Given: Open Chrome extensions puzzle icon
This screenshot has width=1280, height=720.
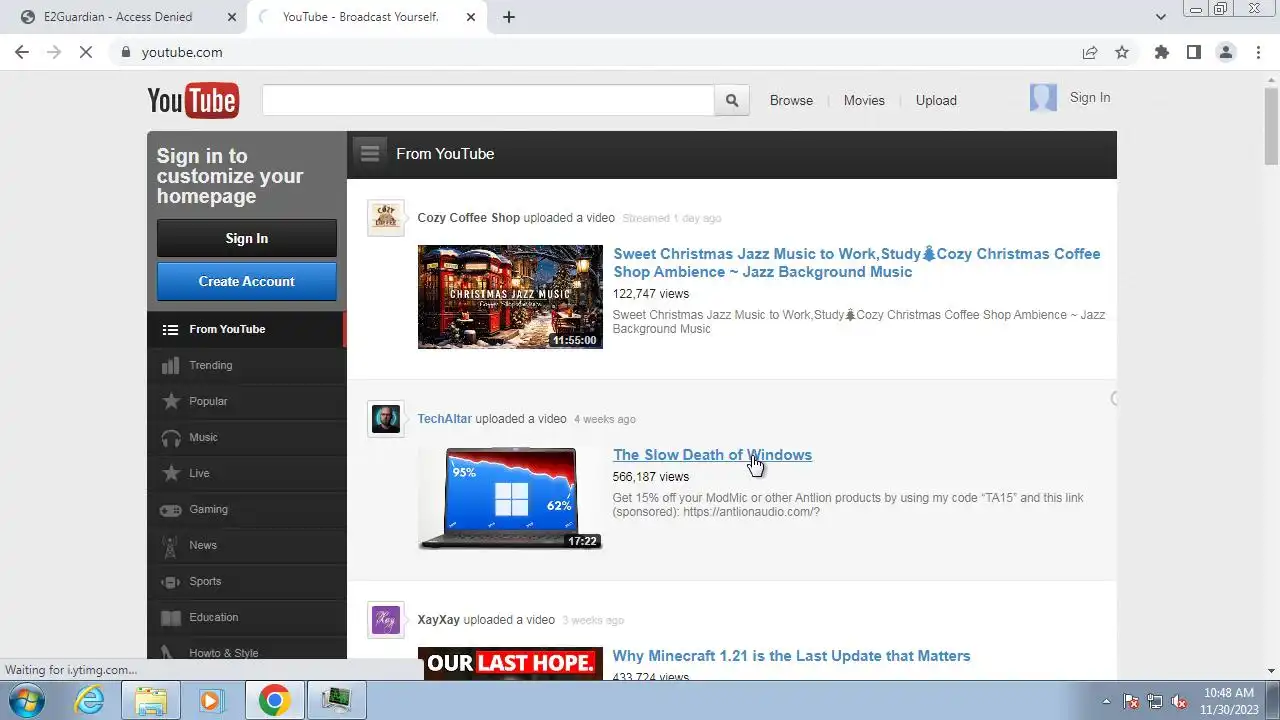Looking at the screenshot, I should [1161, 52].
